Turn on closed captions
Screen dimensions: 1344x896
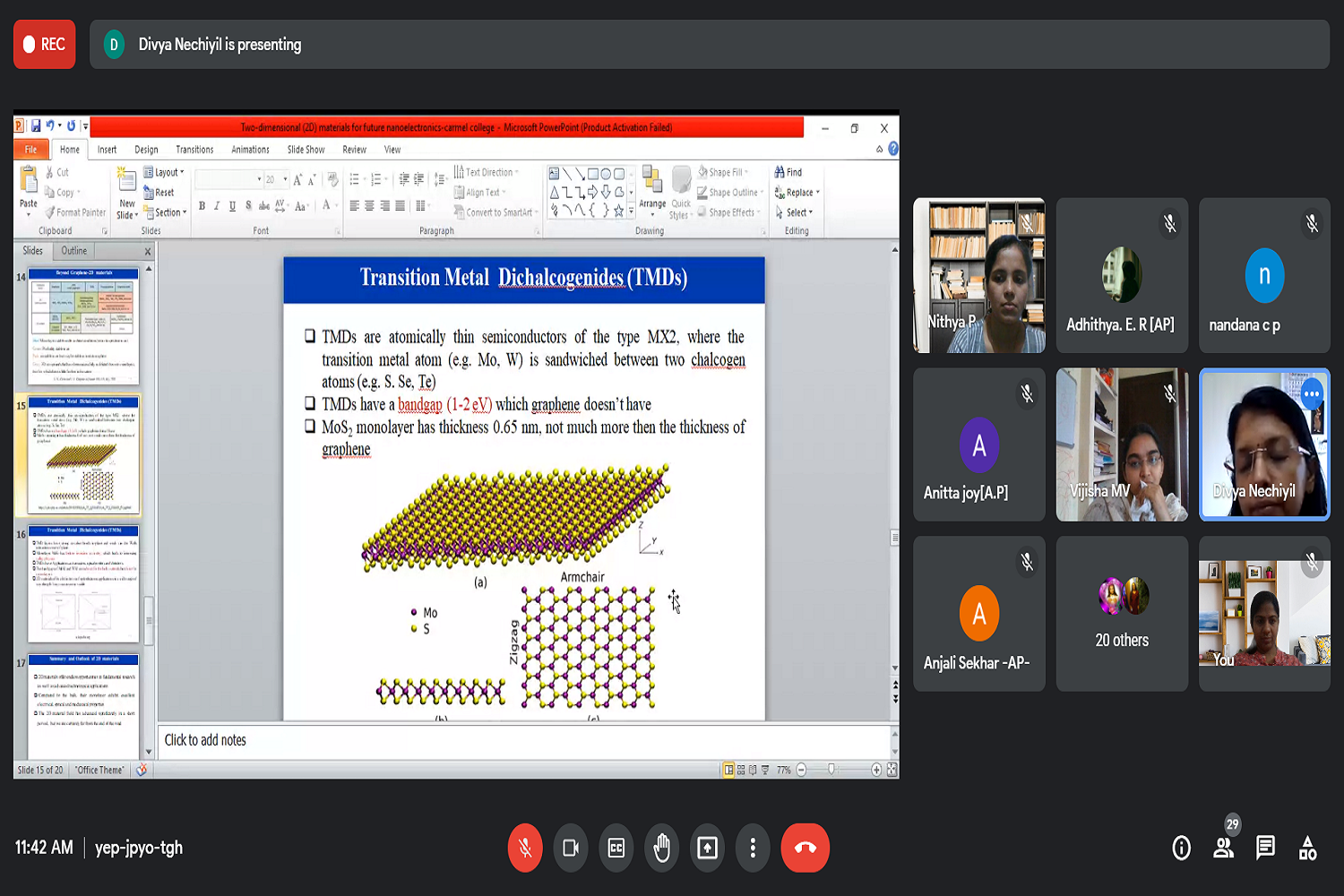(616, 848)
